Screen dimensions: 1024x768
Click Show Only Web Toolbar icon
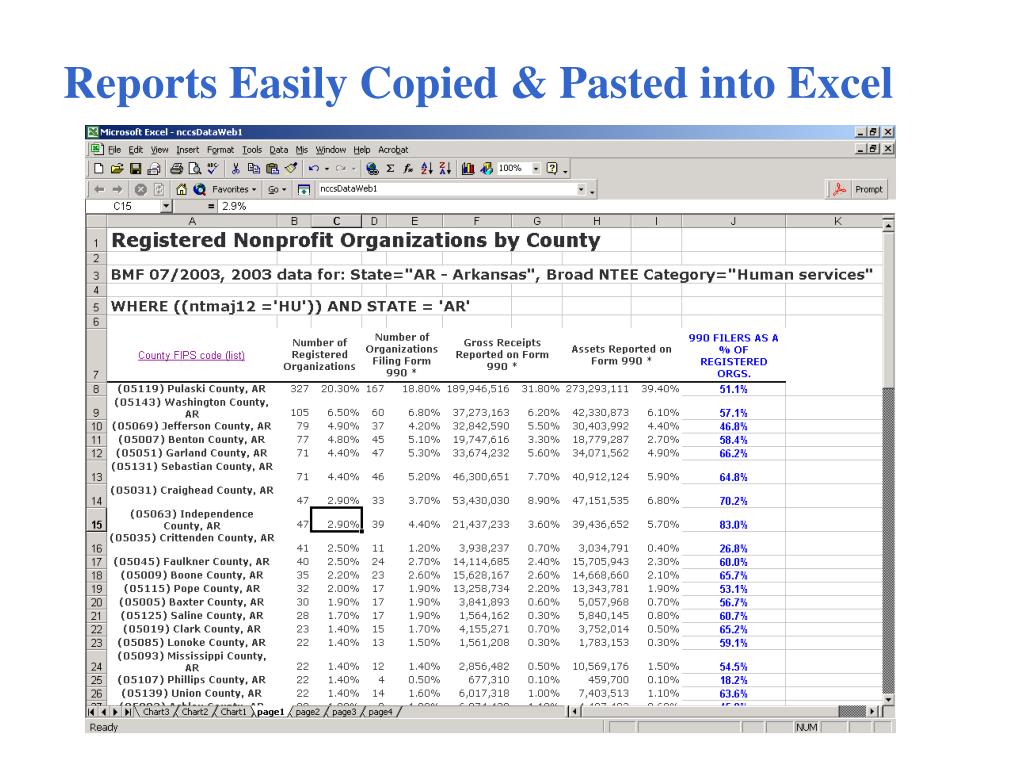(304, 189)
